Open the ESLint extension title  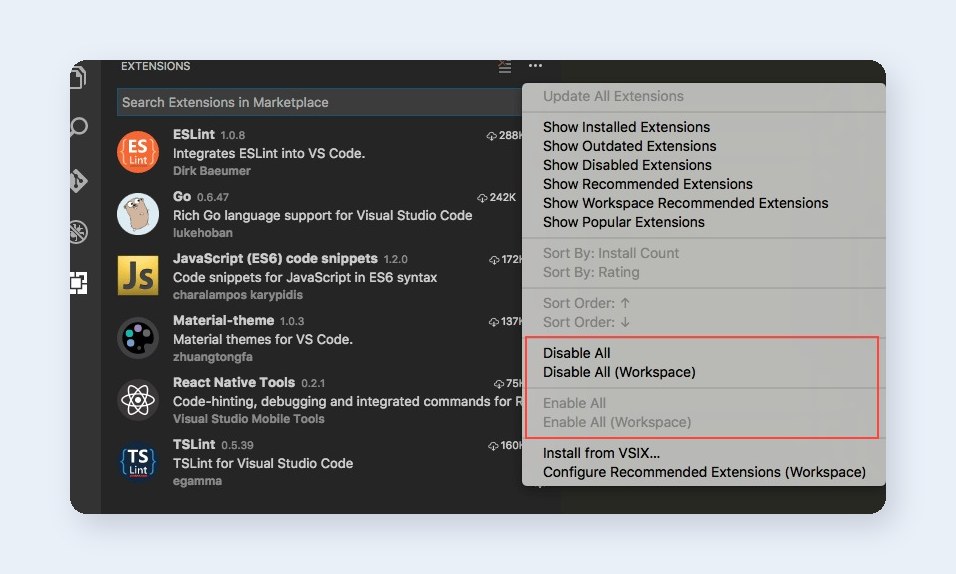[x=193, y=134]
